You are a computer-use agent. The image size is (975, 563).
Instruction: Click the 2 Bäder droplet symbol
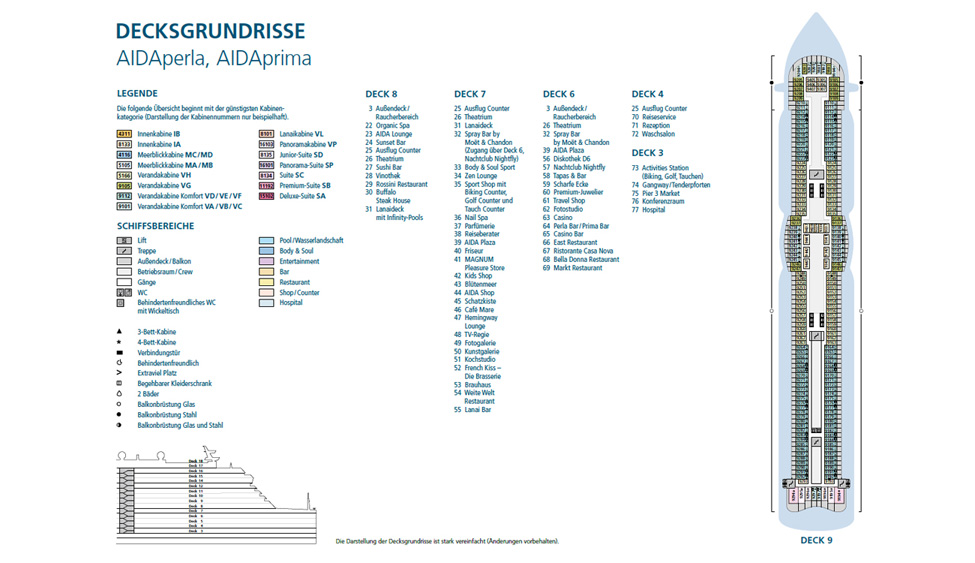(x=120, y=394)
